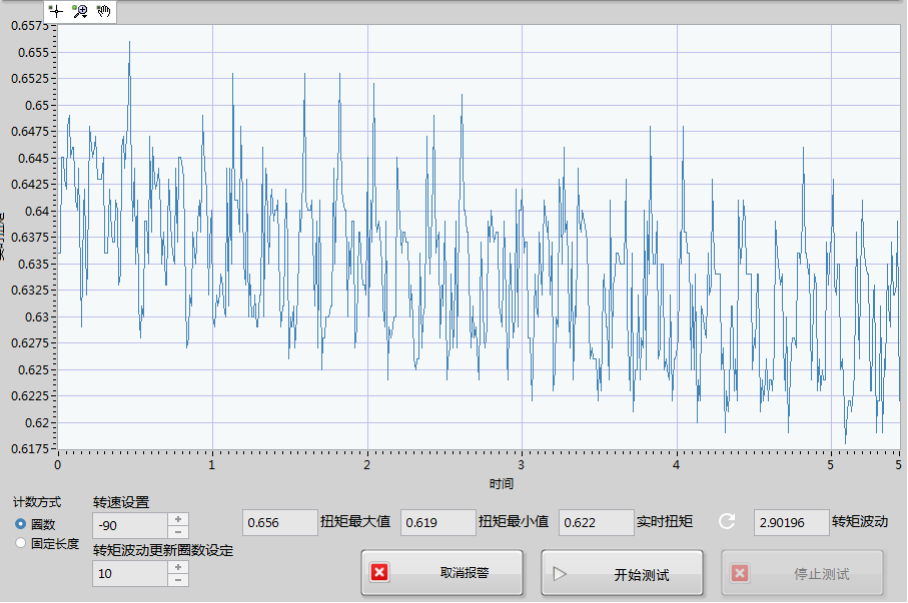Click the 0.64 y-axis value
The height and width of the screenshot is (603, 908).
(x=37, y=211)
